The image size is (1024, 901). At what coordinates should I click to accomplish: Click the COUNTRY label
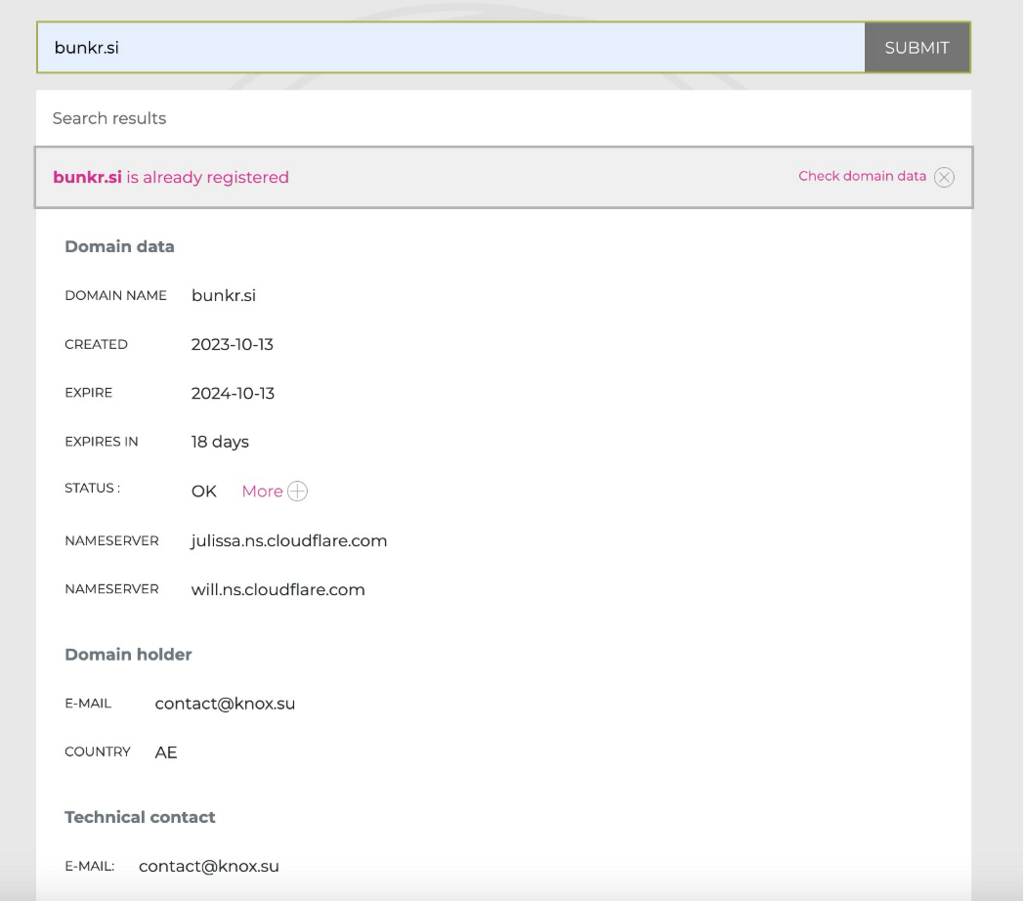point(97,751)
